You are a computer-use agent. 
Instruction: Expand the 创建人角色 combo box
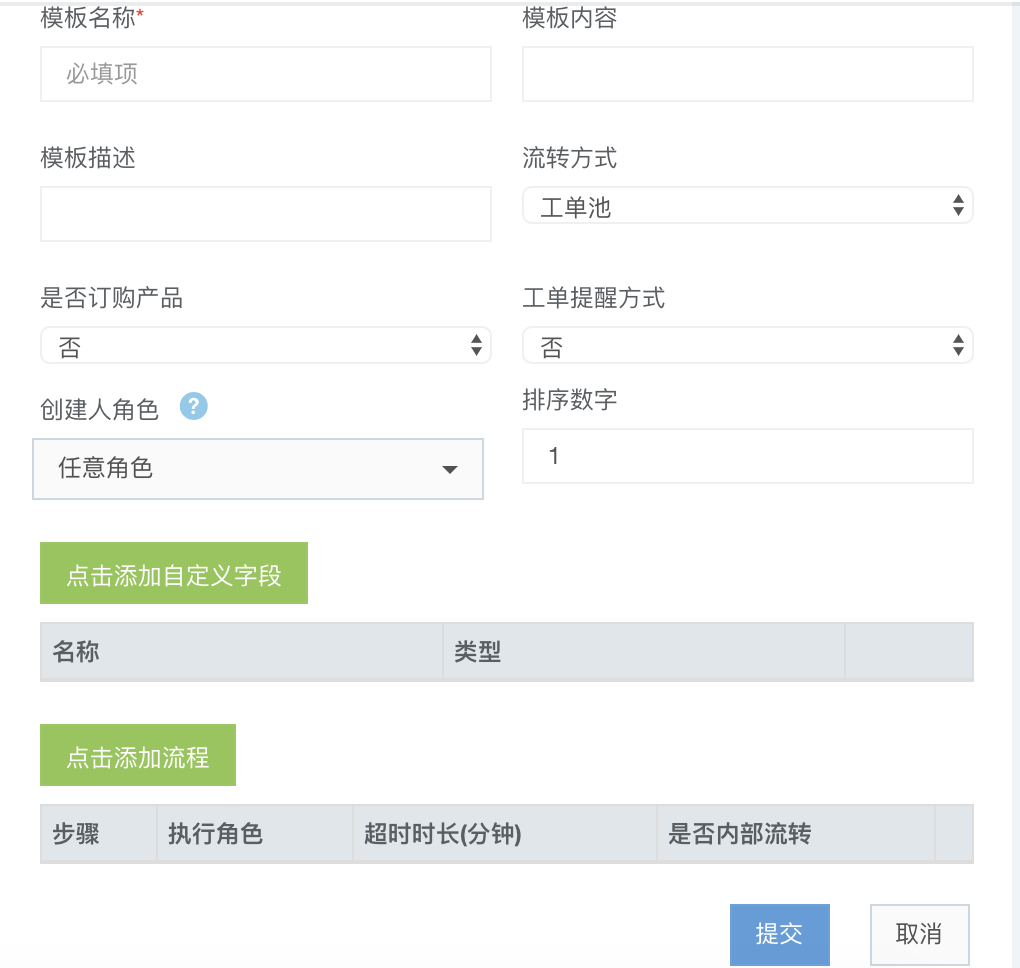[257, 468]
